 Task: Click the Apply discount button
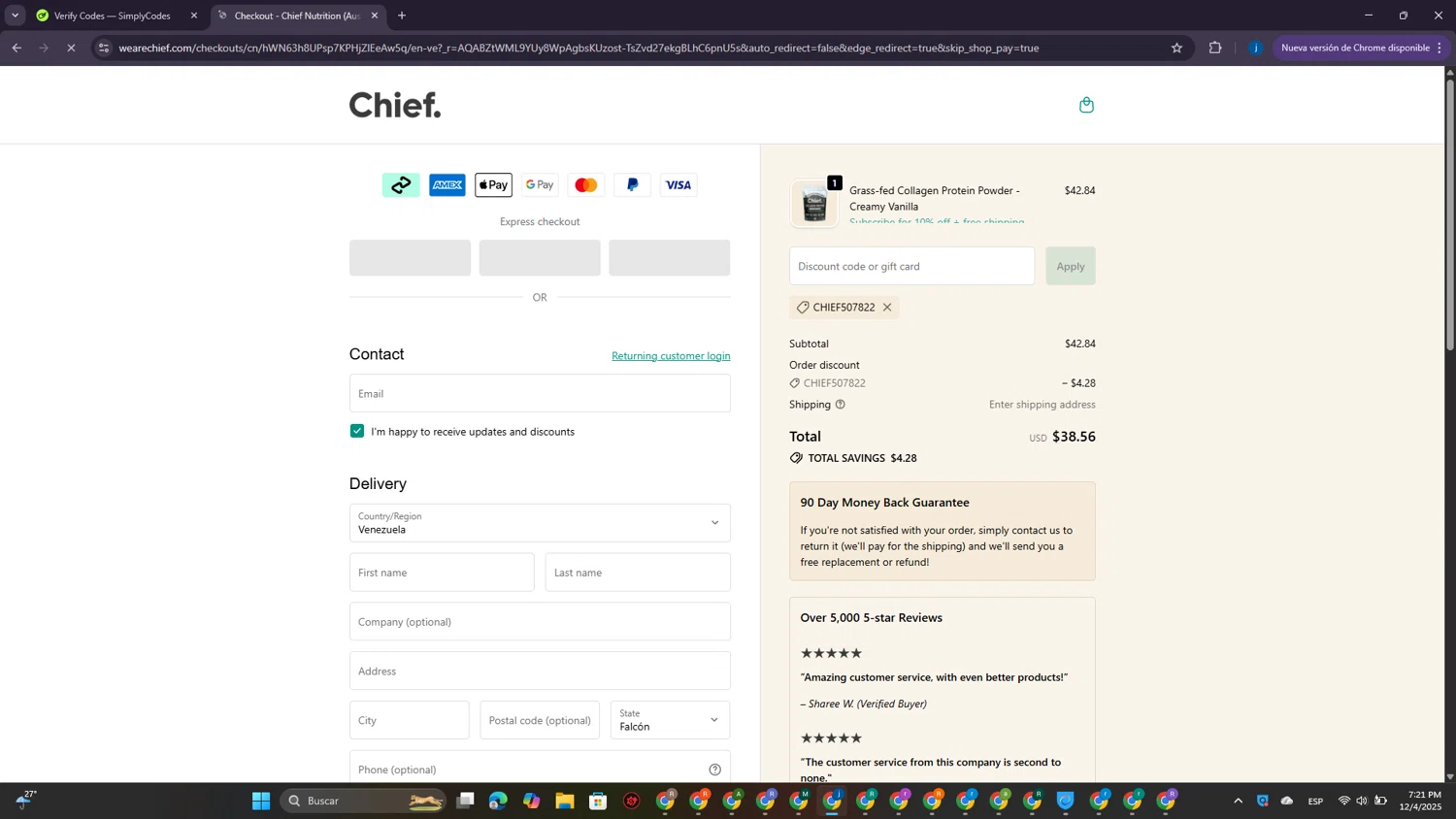pyautogui.click(x=1071, y=266)
